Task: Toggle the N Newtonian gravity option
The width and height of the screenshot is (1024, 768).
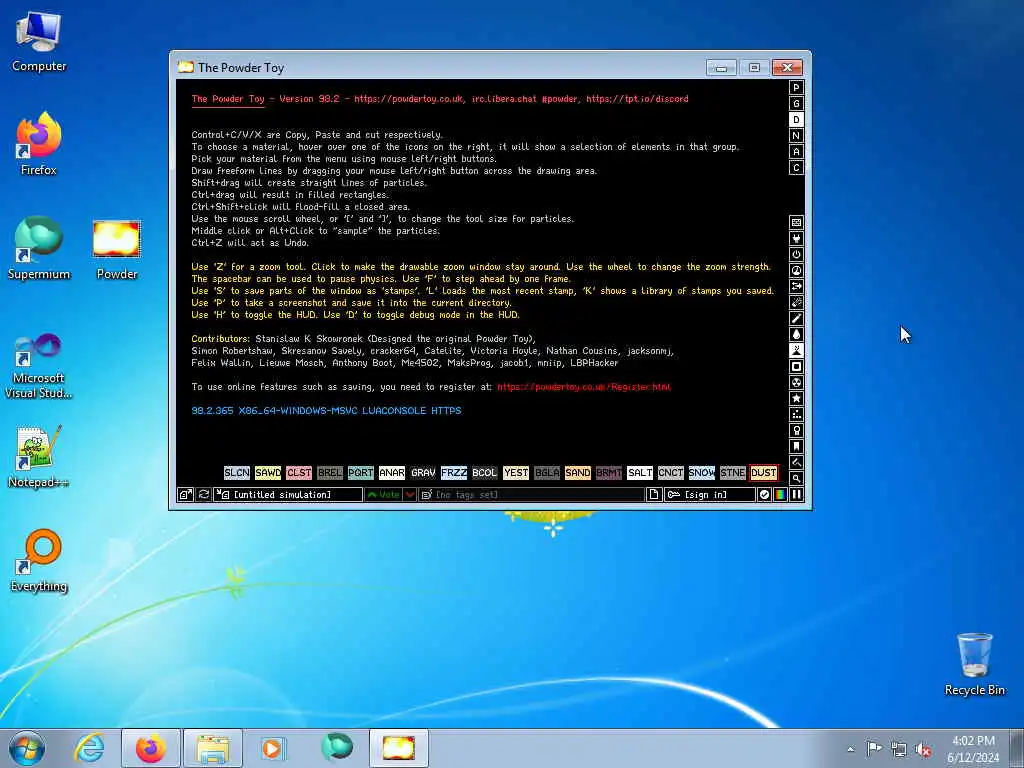Action: pos(796,136)
